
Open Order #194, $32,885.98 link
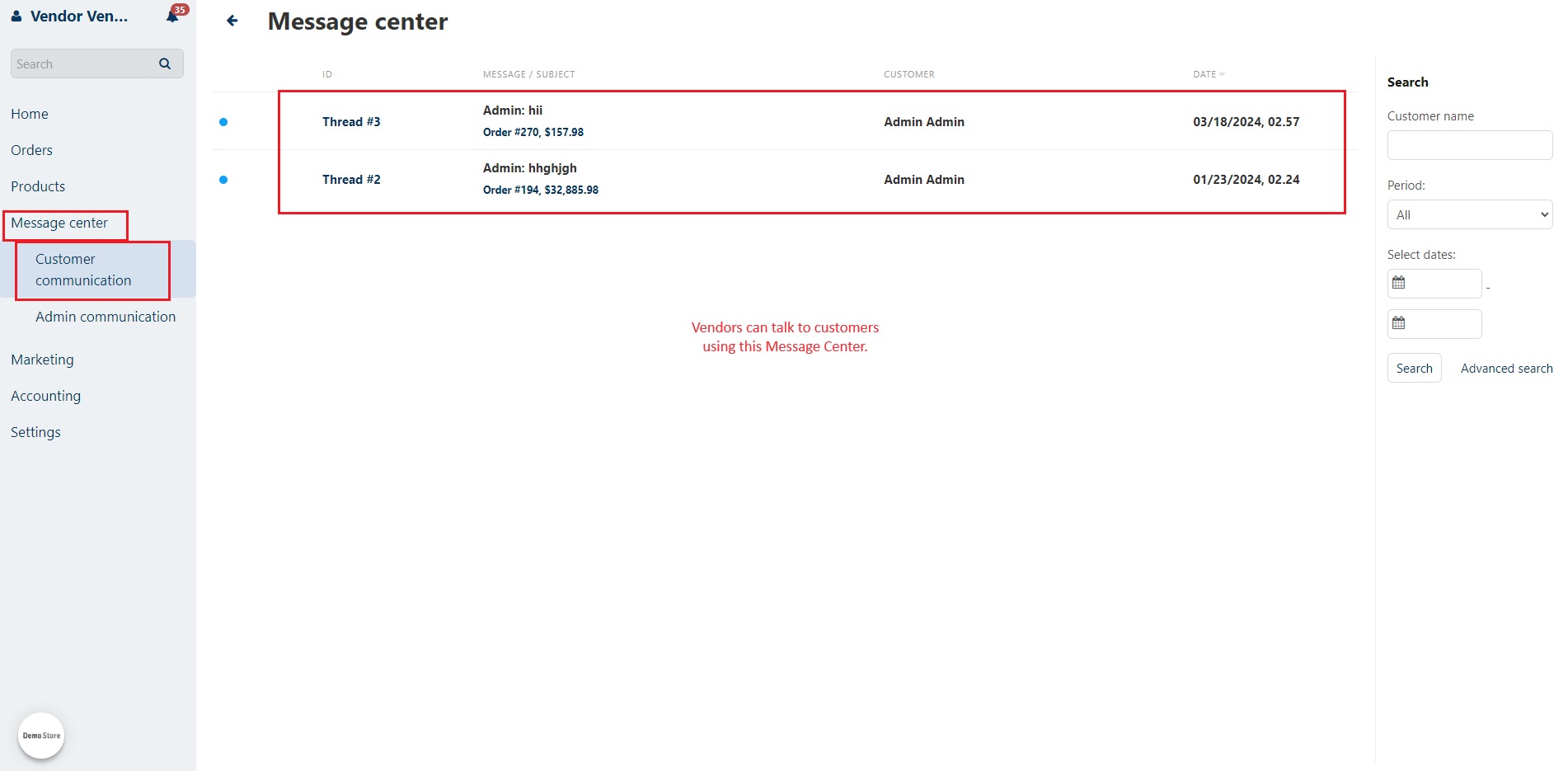click(x=541, y=190)
